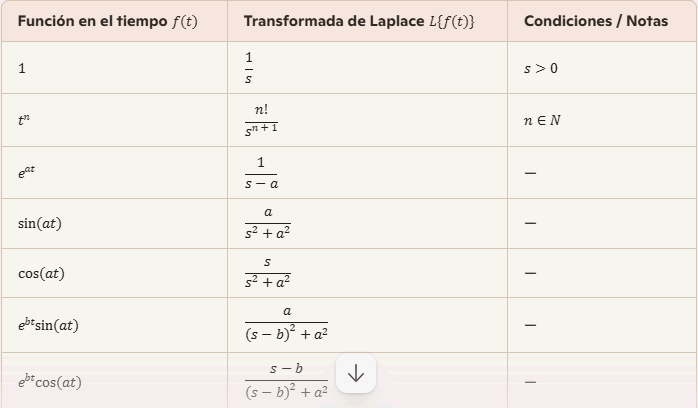Click the 1/(s − a) transform formula
The width and height of the screenshot is (698, 408).
261,173
